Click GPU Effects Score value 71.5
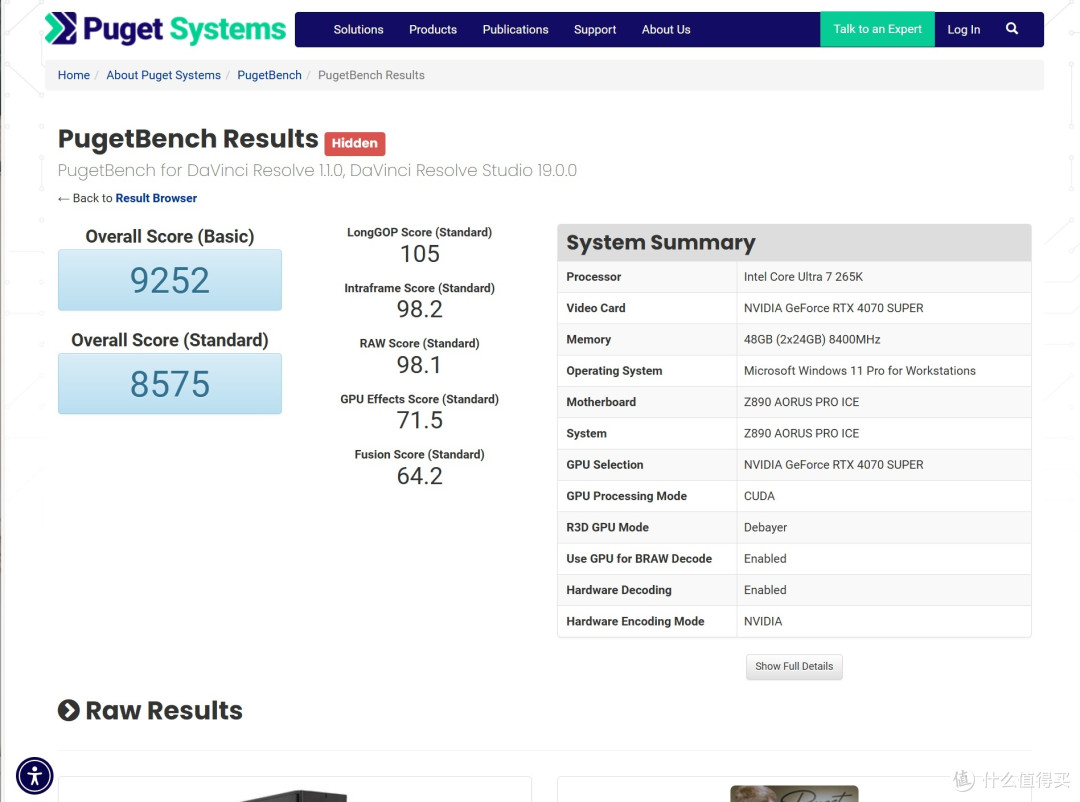This screenshot has width=1080, height=802. point(419,420)
